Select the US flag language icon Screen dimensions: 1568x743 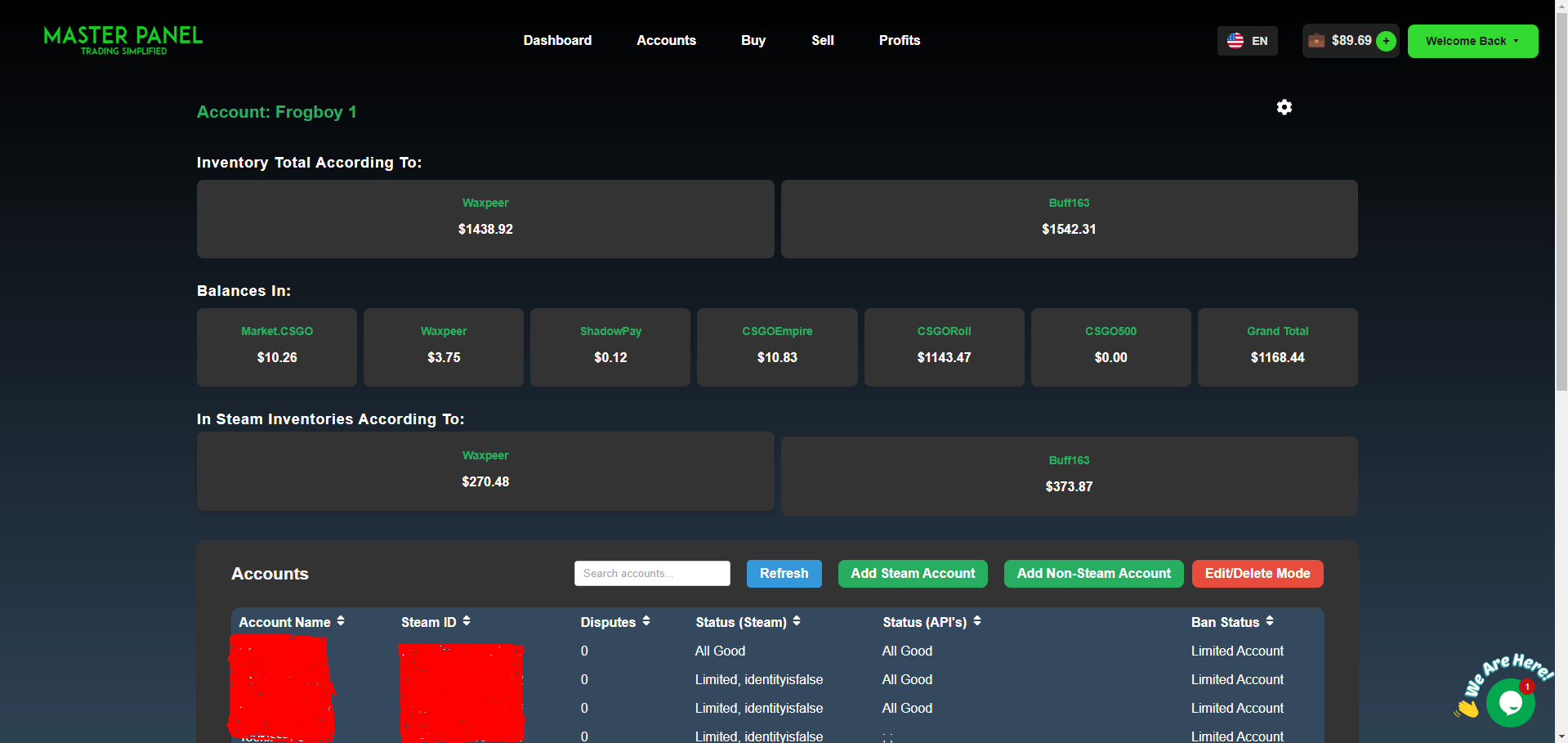pyautogui.click(x=1235, y=40)
